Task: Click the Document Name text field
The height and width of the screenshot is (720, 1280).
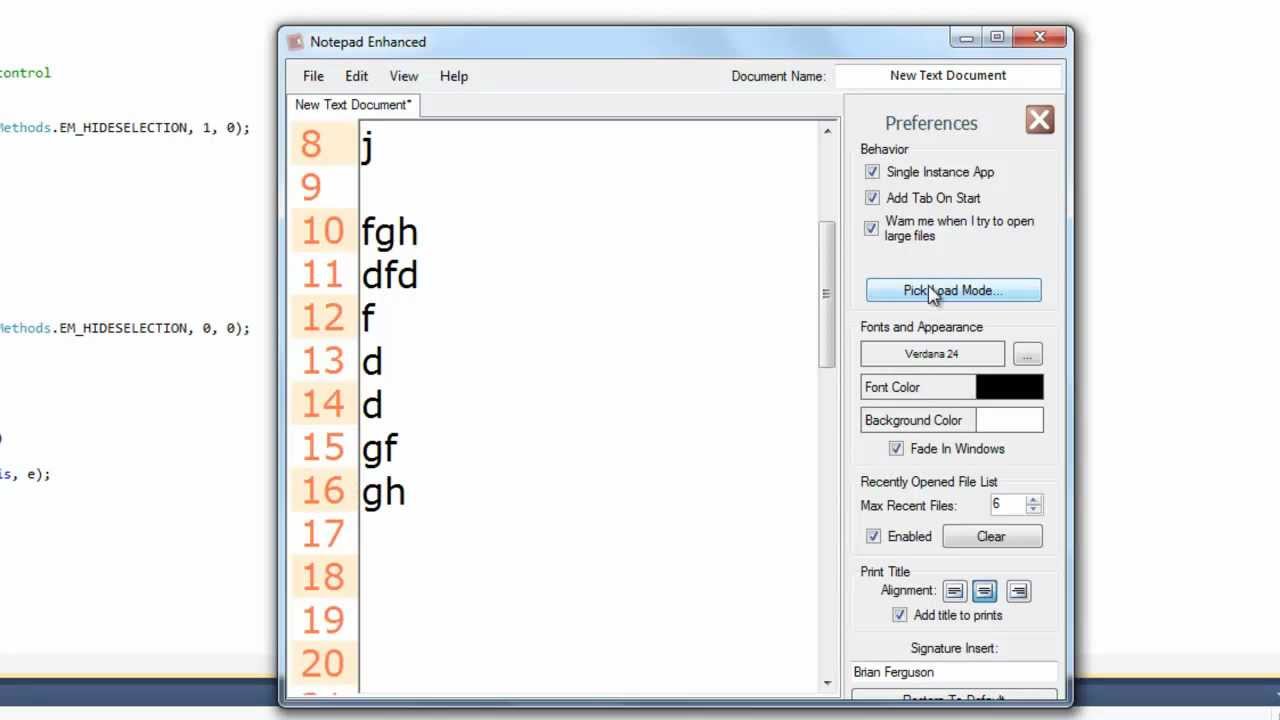Action: pos(948,76)
